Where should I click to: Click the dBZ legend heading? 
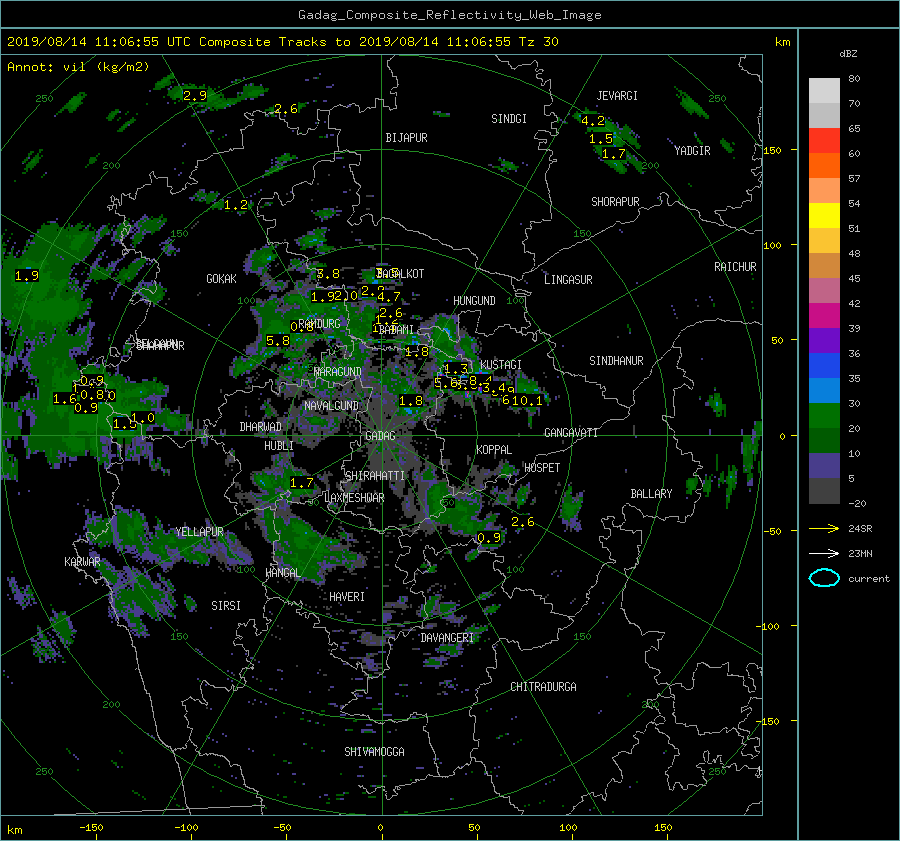pyautogui.click(x=848, y=54)
